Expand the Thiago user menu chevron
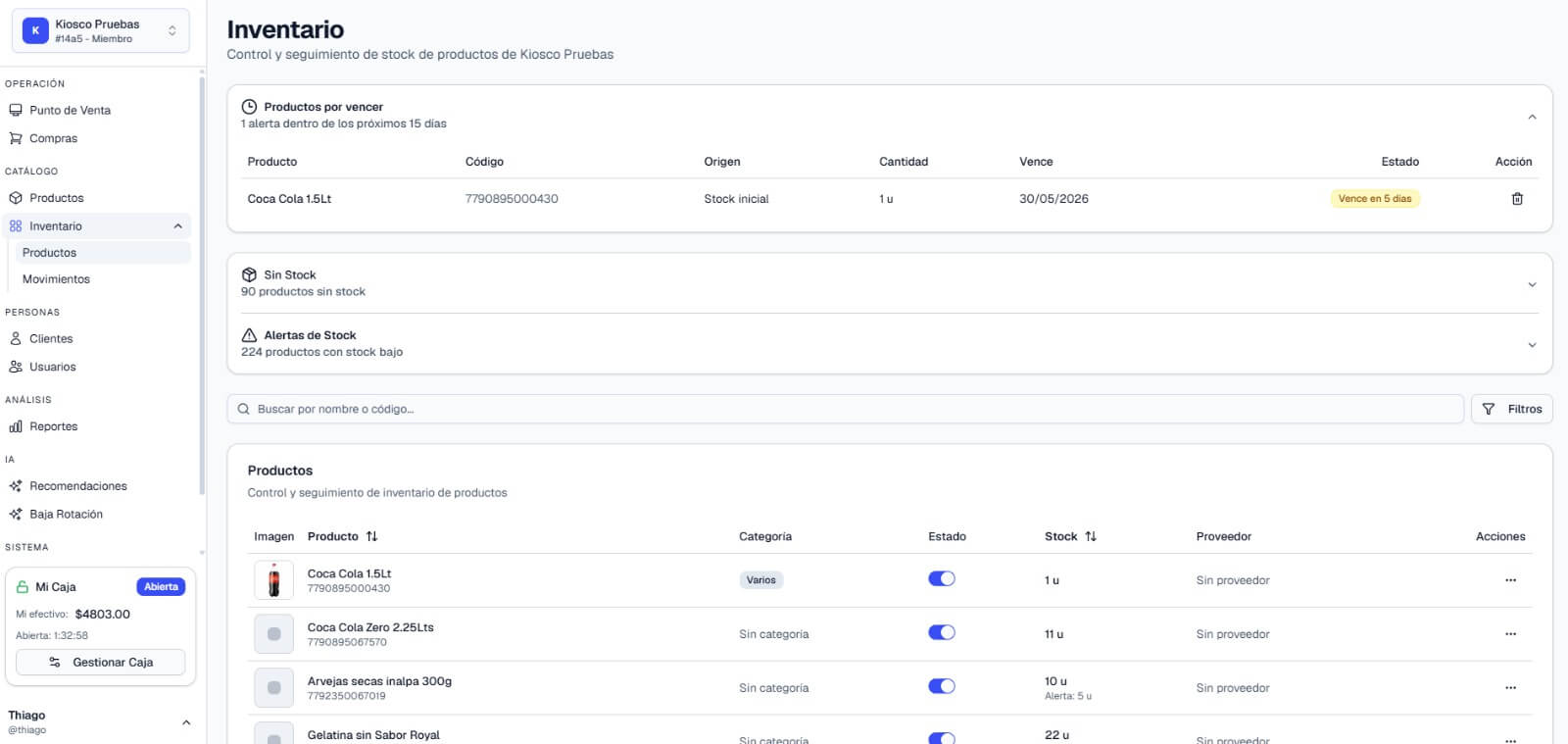Image resolution: width=1568 pixels, height=744 pixels. (x=186, y=722)
